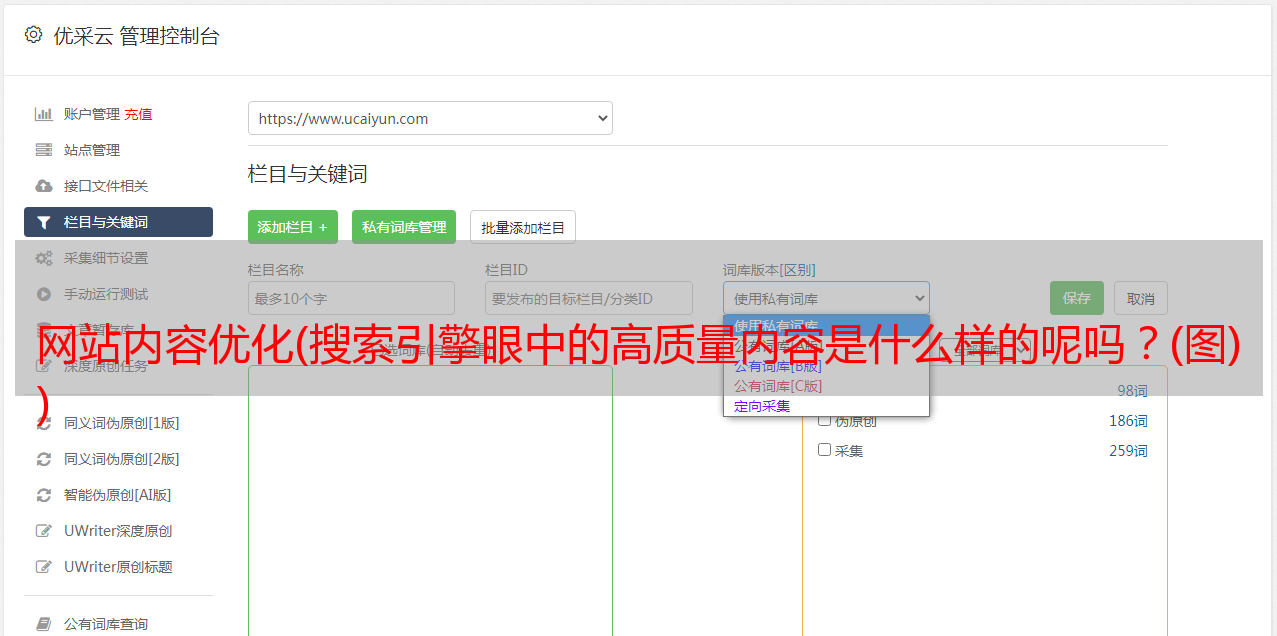The image size is (1277, 636).
Task: Click the filter icon for 栏目与关键词
Action: pos(43,222)
